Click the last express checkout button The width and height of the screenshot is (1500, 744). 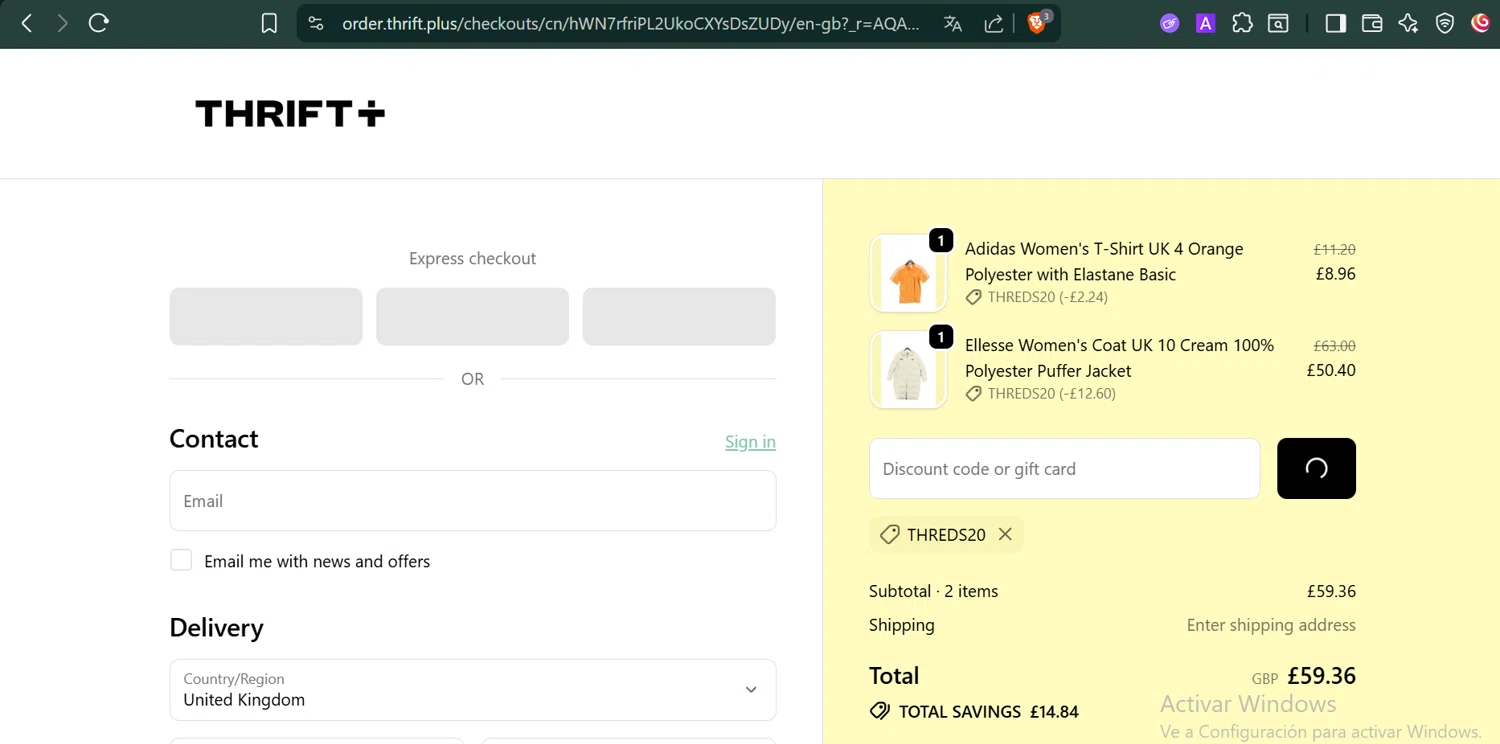[679, 316]
